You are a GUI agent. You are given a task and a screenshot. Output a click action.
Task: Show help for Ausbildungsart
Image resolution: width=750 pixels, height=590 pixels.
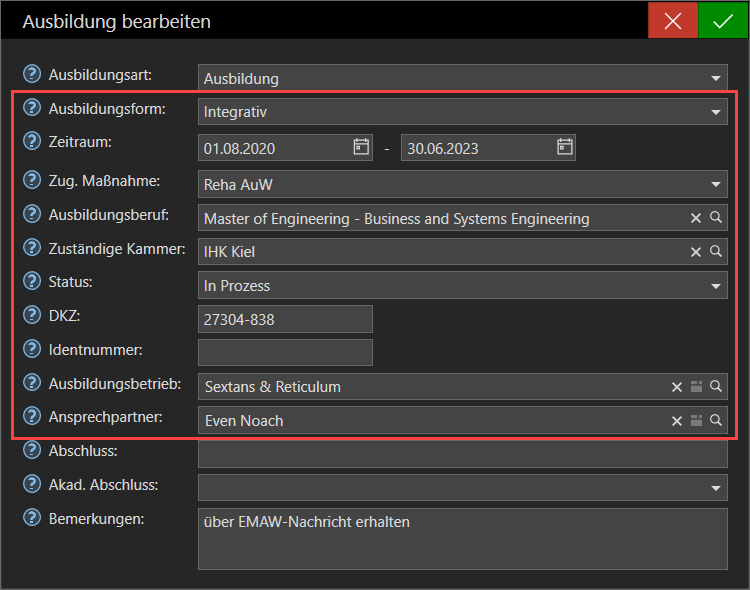click(31, 75)
